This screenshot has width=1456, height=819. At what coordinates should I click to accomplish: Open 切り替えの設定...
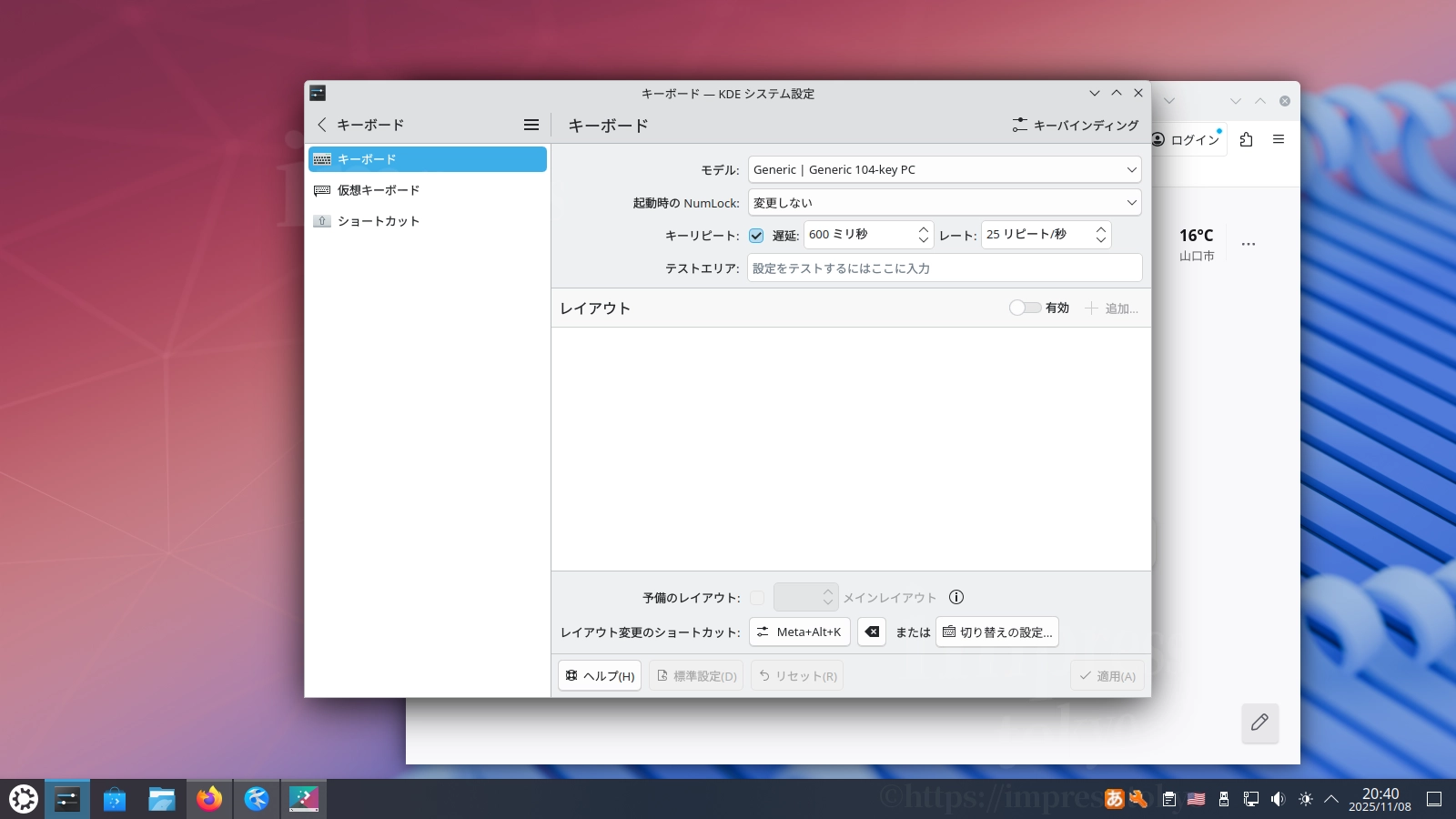[x=997, y=632]
